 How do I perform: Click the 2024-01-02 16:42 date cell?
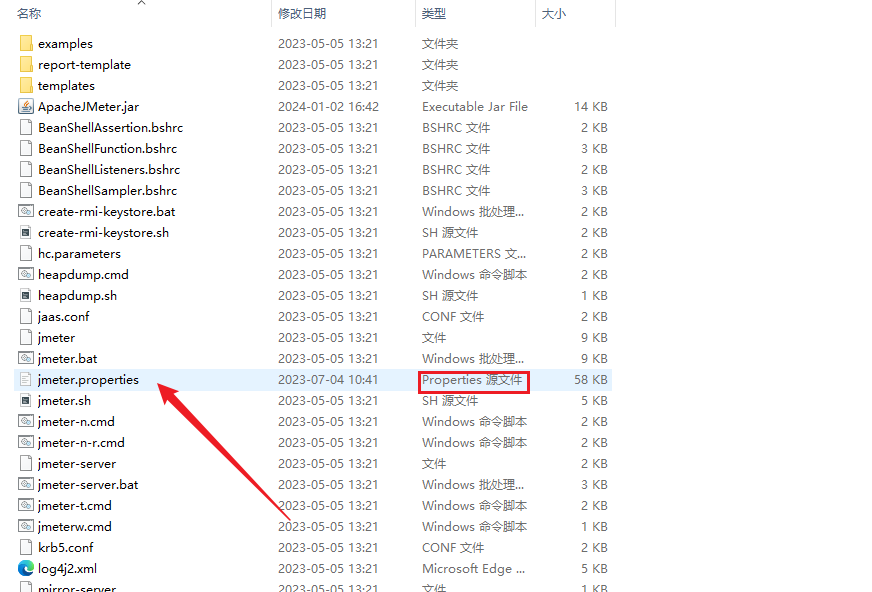(x=328, y=106)
